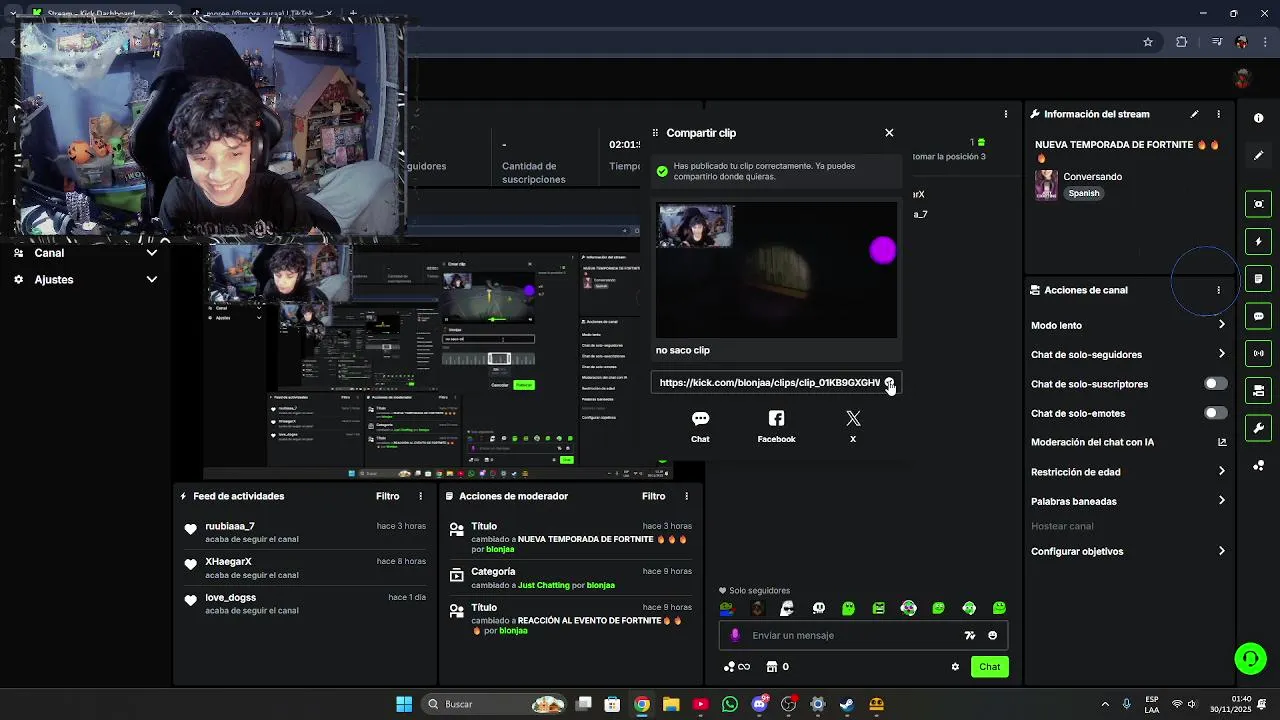Viewport: 1280px width, 720px height.
Task: Open Filtro in Feed de actividades
Action: 387,496
